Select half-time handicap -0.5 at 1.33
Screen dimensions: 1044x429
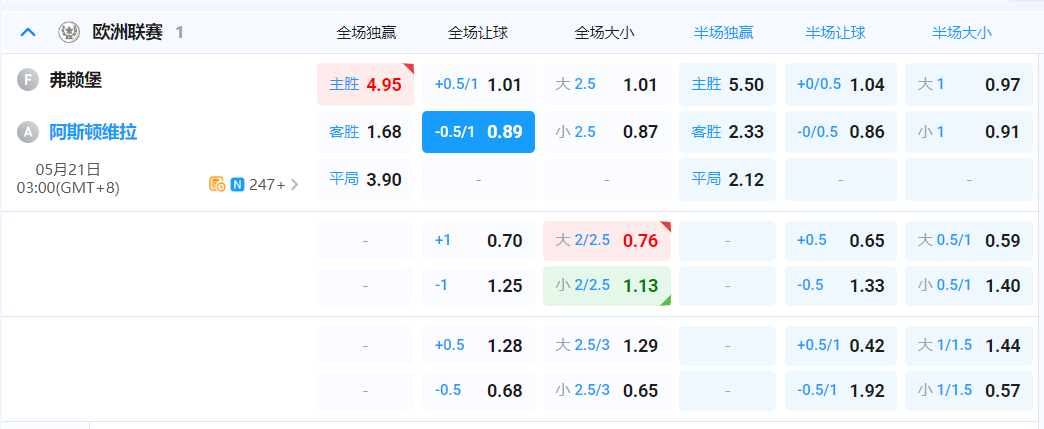(x=841, y=286)
